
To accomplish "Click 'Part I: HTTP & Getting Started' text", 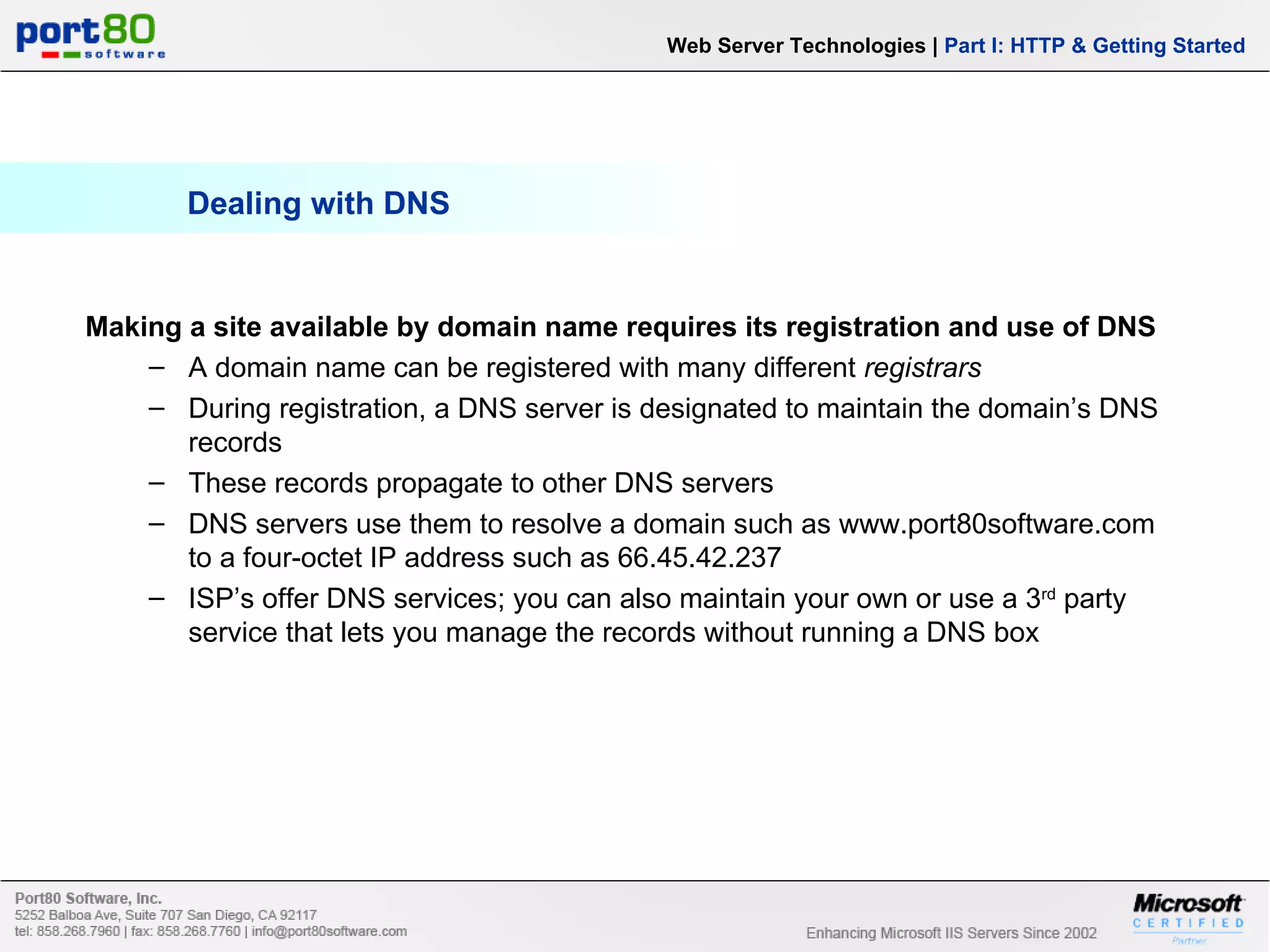I will (1094, 46).
